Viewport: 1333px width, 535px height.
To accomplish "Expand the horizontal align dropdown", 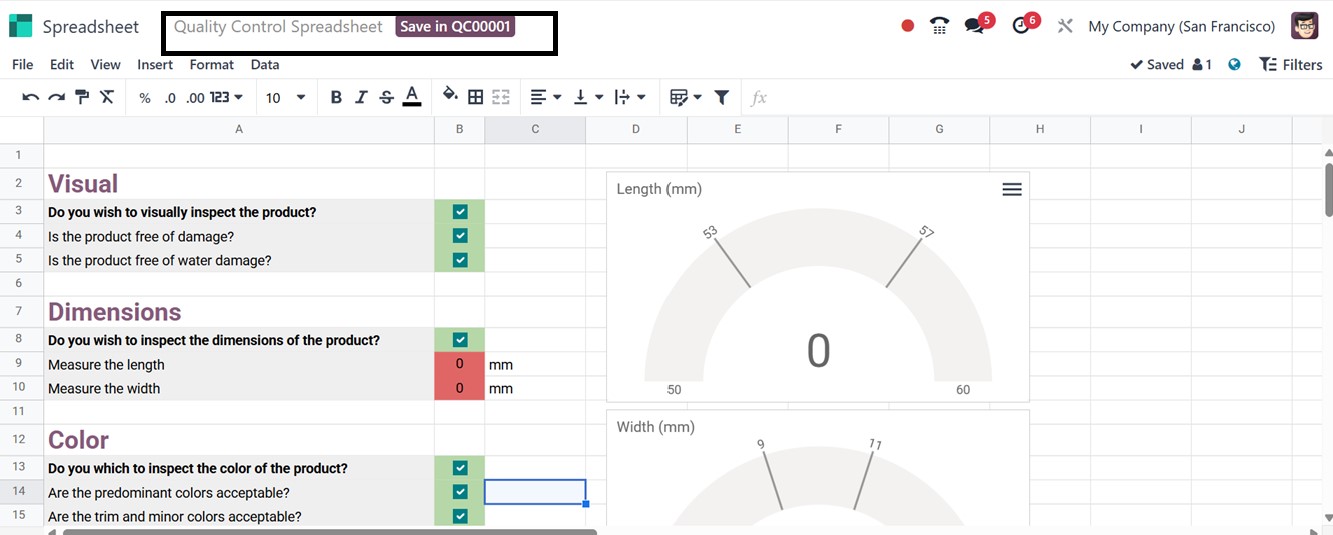I will click(x=545, y=97).
